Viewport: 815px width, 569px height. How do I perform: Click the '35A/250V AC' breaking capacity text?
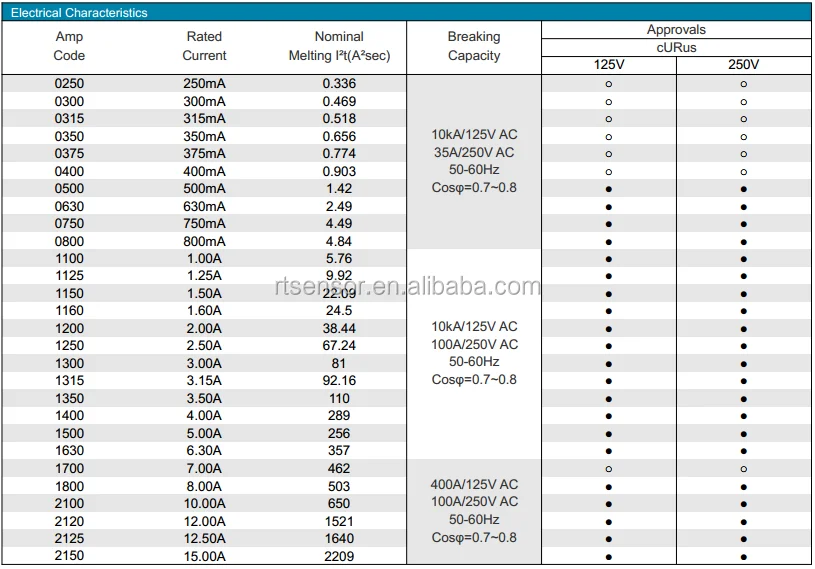[x=474, y=153]
